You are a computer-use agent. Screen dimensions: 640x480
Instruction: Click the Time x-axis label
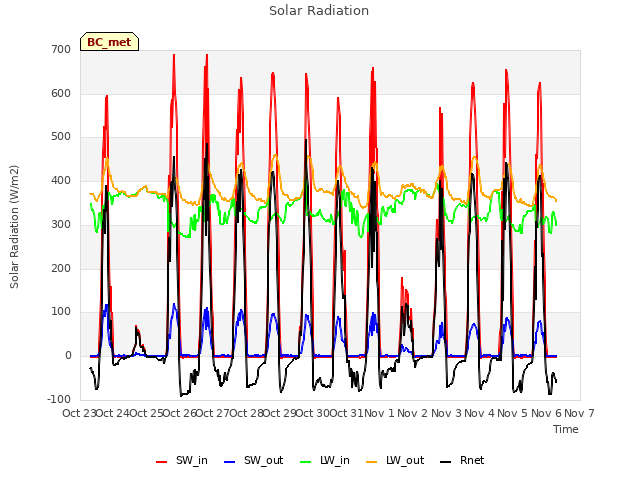pos(566,429)
